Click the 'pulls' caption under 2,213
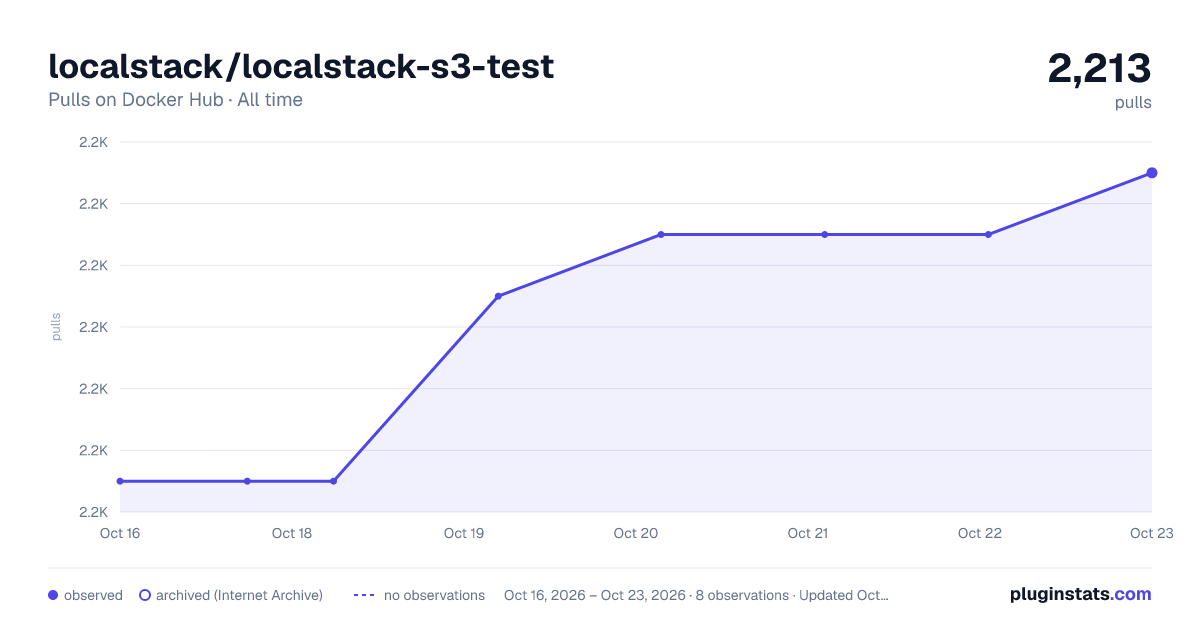The width and height of the screenshot is (1200, 630). point(1133,102)
